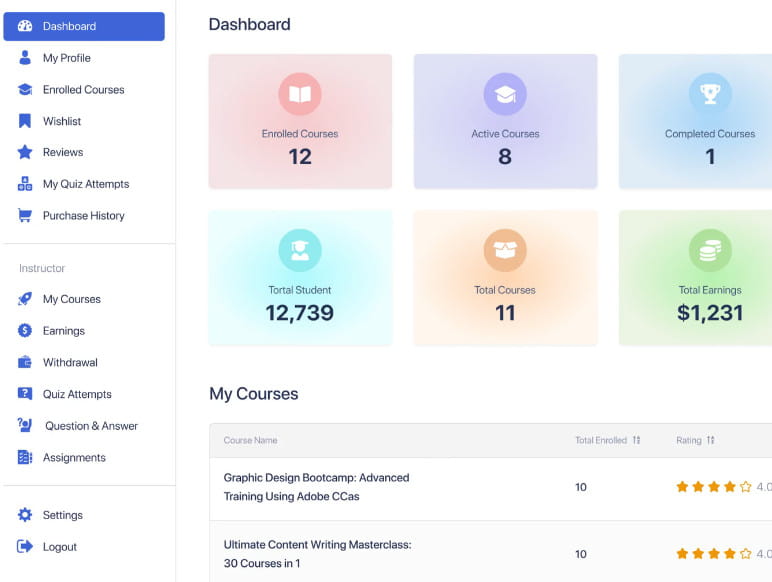This screenshot has width=772, height=582.
Task: Click the star rating of Graphic Design Bootcamp
Action: 713,487
